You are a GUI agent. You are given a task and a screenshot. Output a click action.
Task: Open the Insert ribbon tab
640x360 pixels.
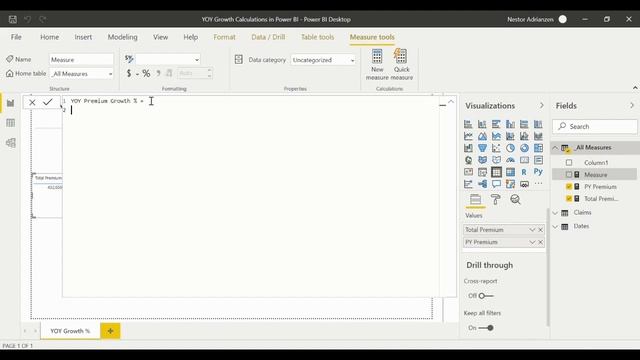click(x=83, y=37)
